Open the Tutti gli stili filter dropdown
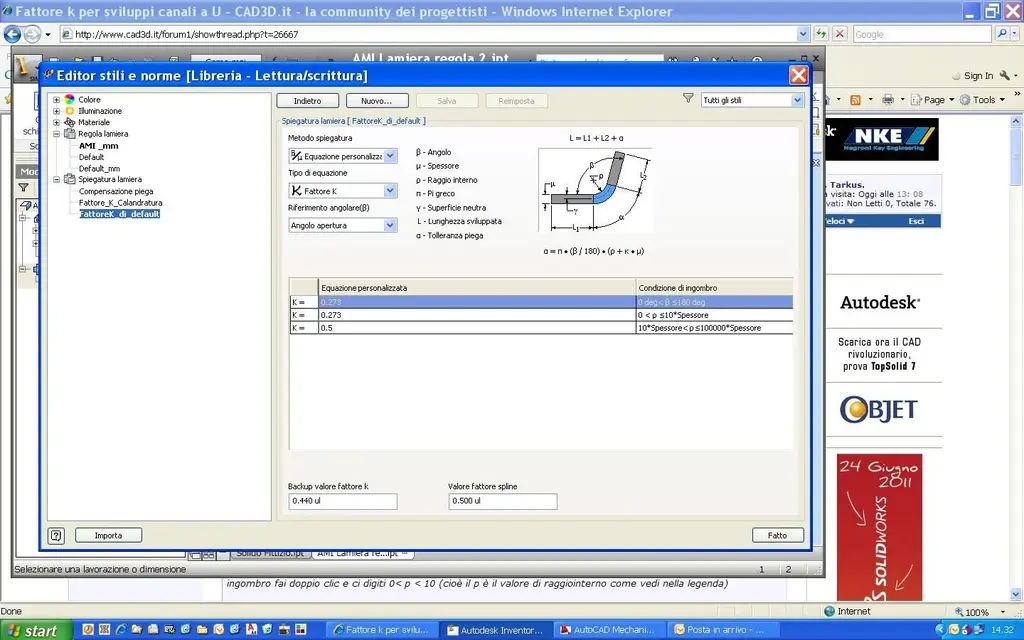Screen dimensions: 1024x640 (797, 100)
